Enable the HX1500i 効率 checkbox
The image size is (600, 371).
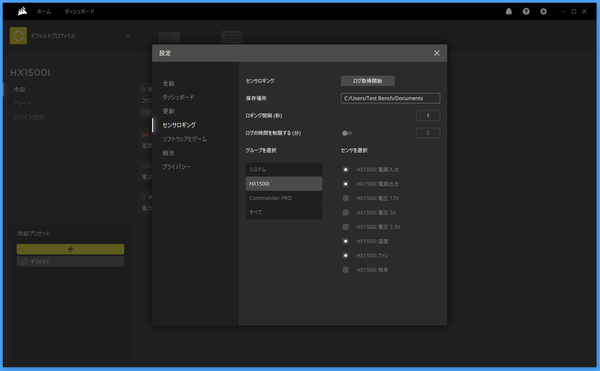click(x=346, y=270)
